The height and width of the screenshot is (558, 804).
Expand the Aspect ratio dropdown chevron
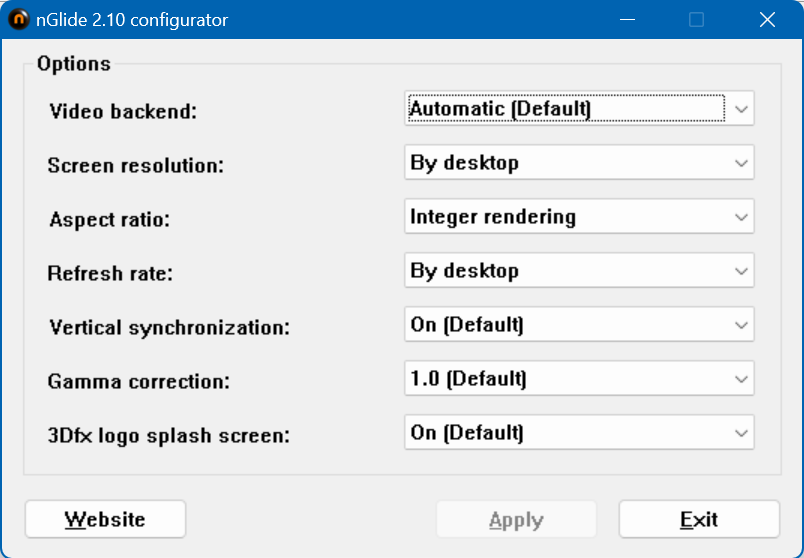coord(740,217)
